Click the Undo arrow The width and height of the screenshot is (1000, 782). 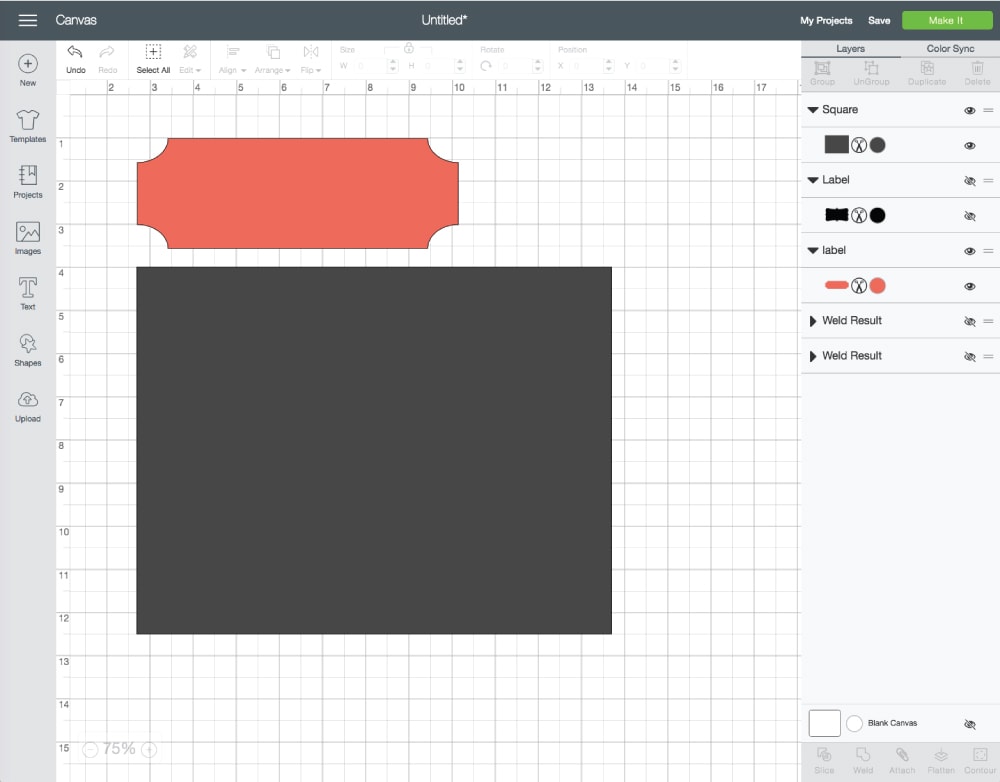pos(75,53)
